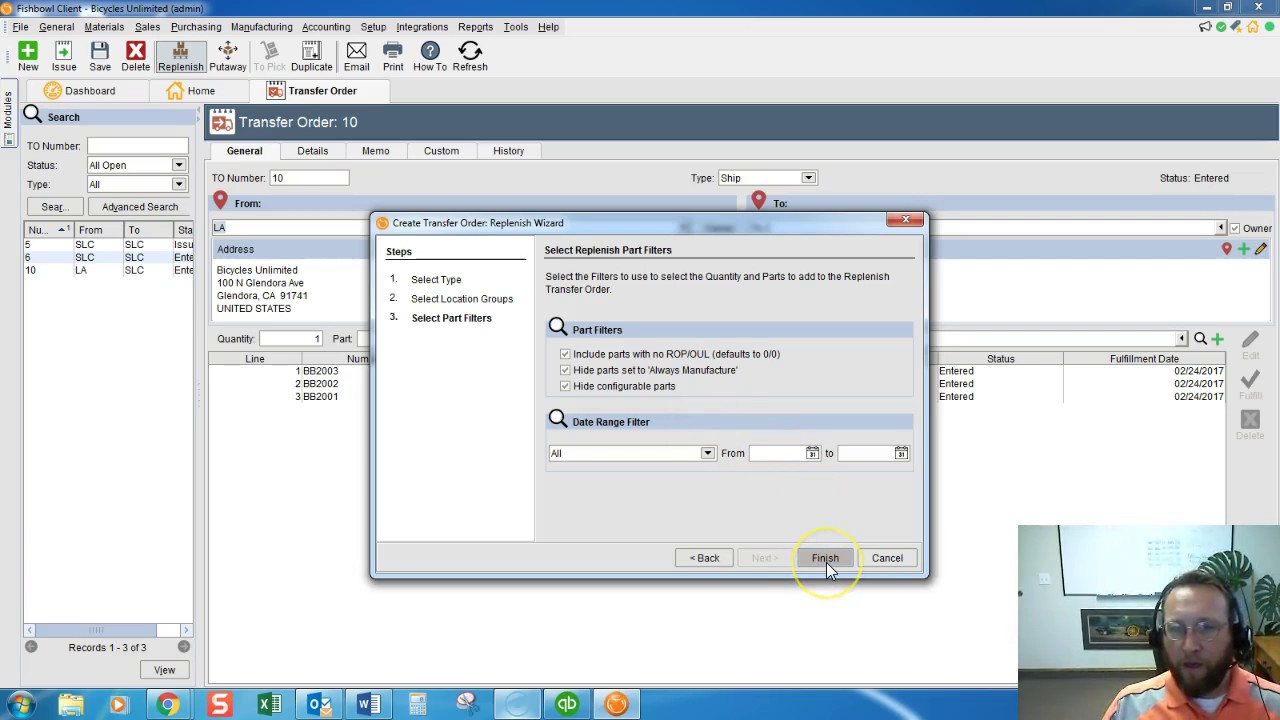Switch to the Details tab
Screen dimensions: 1280x720
(x=312, y=151)
